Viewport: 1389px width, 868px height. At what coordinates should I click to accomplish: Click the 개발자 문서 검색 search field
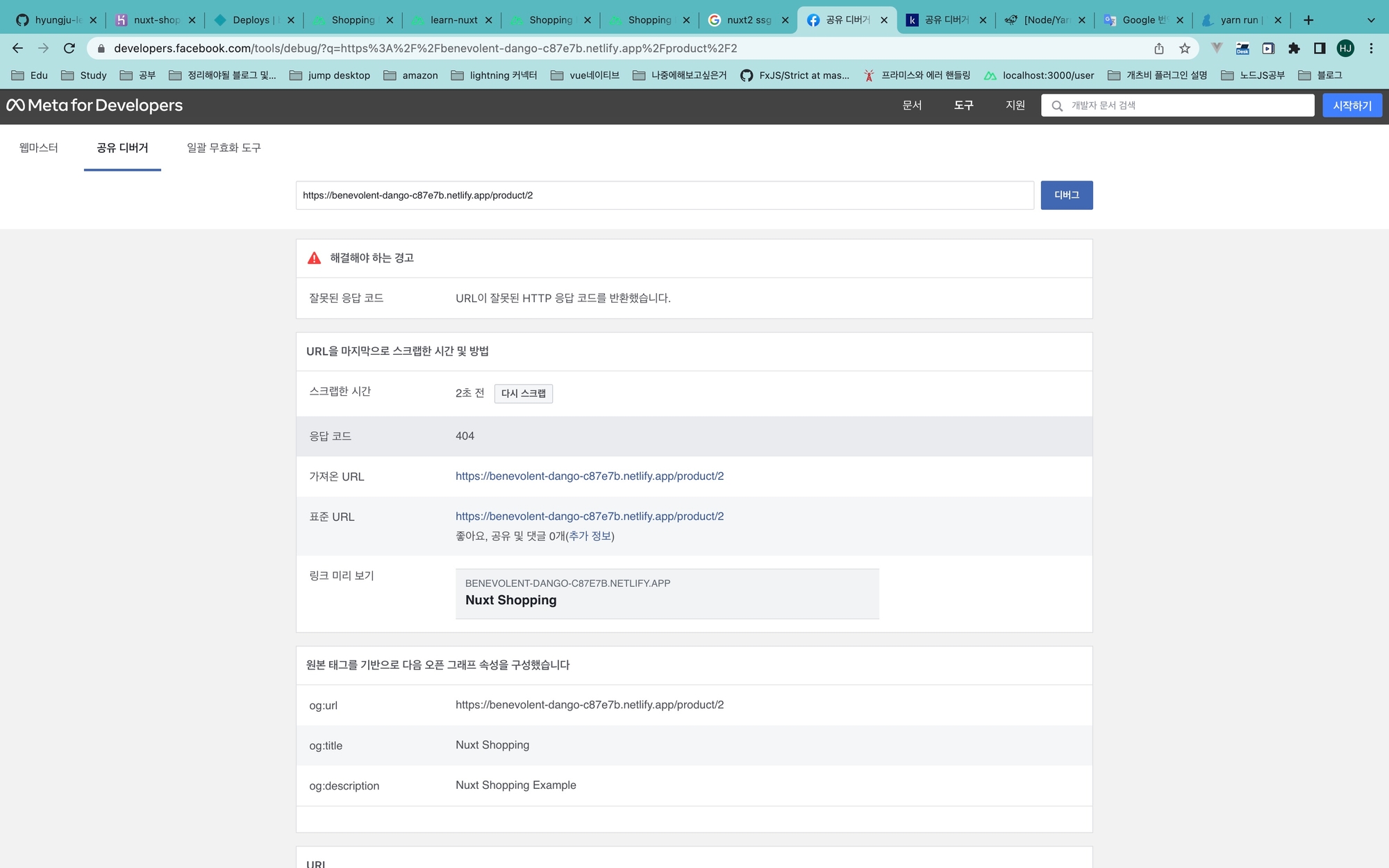tap(1177, 106)
